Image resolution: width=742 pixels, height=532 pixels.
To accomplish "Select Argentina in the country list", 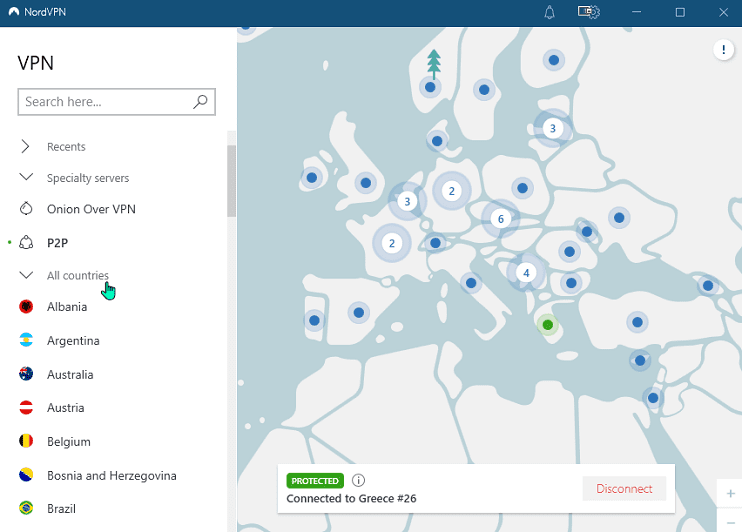I will [73, 341].
